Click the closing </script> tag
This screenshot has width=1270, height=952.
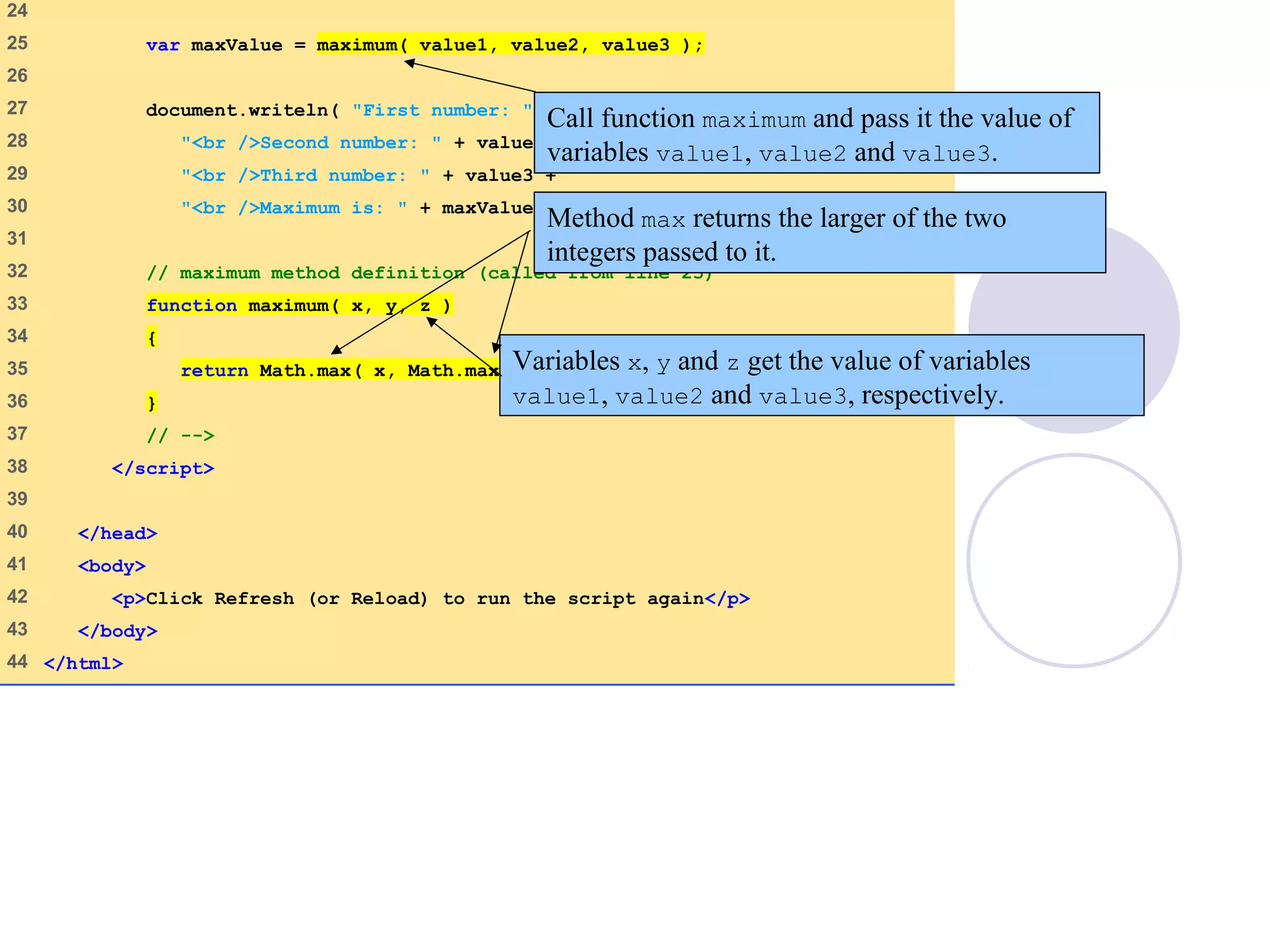click(x=162, y=469)
